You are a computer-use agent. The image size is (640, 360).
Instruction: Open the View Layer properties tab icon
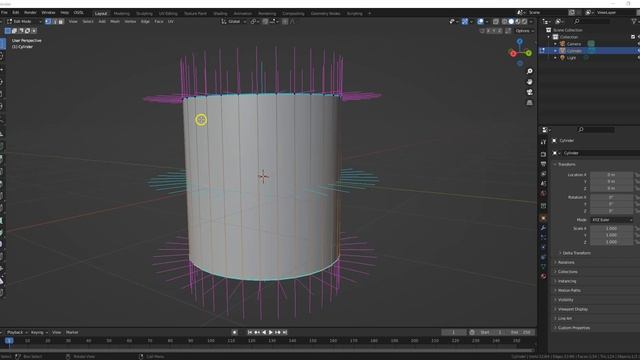(x=543, y=174)
